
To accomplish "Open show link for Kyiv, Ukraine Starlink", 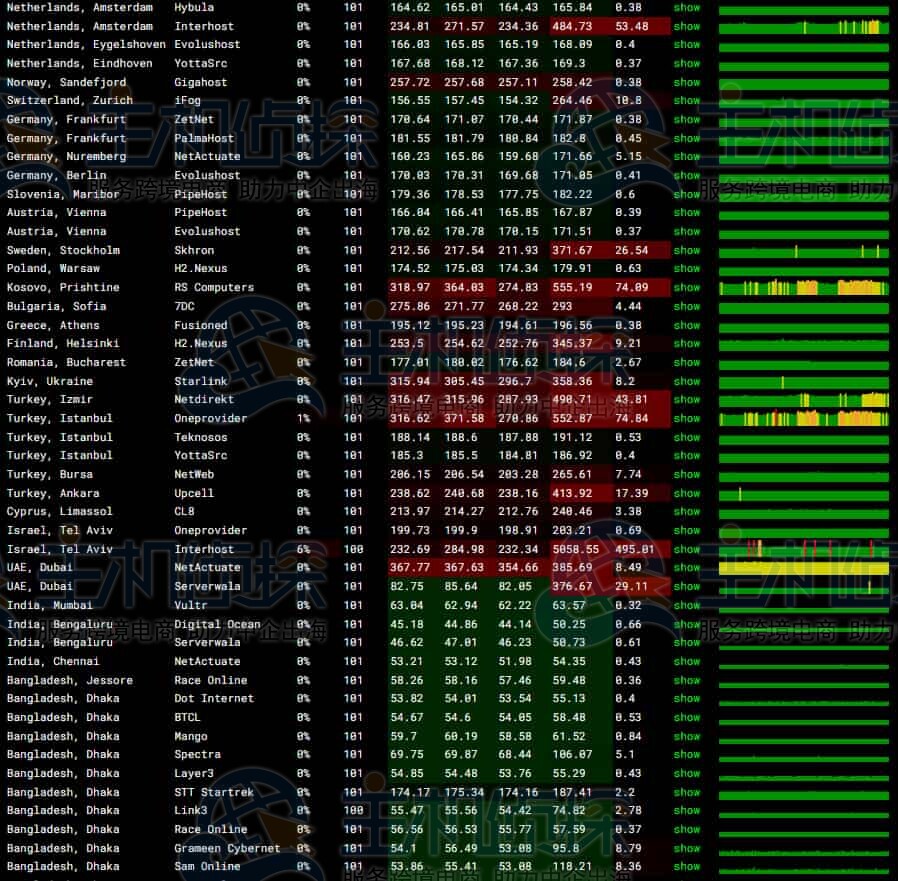I will click(686, 381).
